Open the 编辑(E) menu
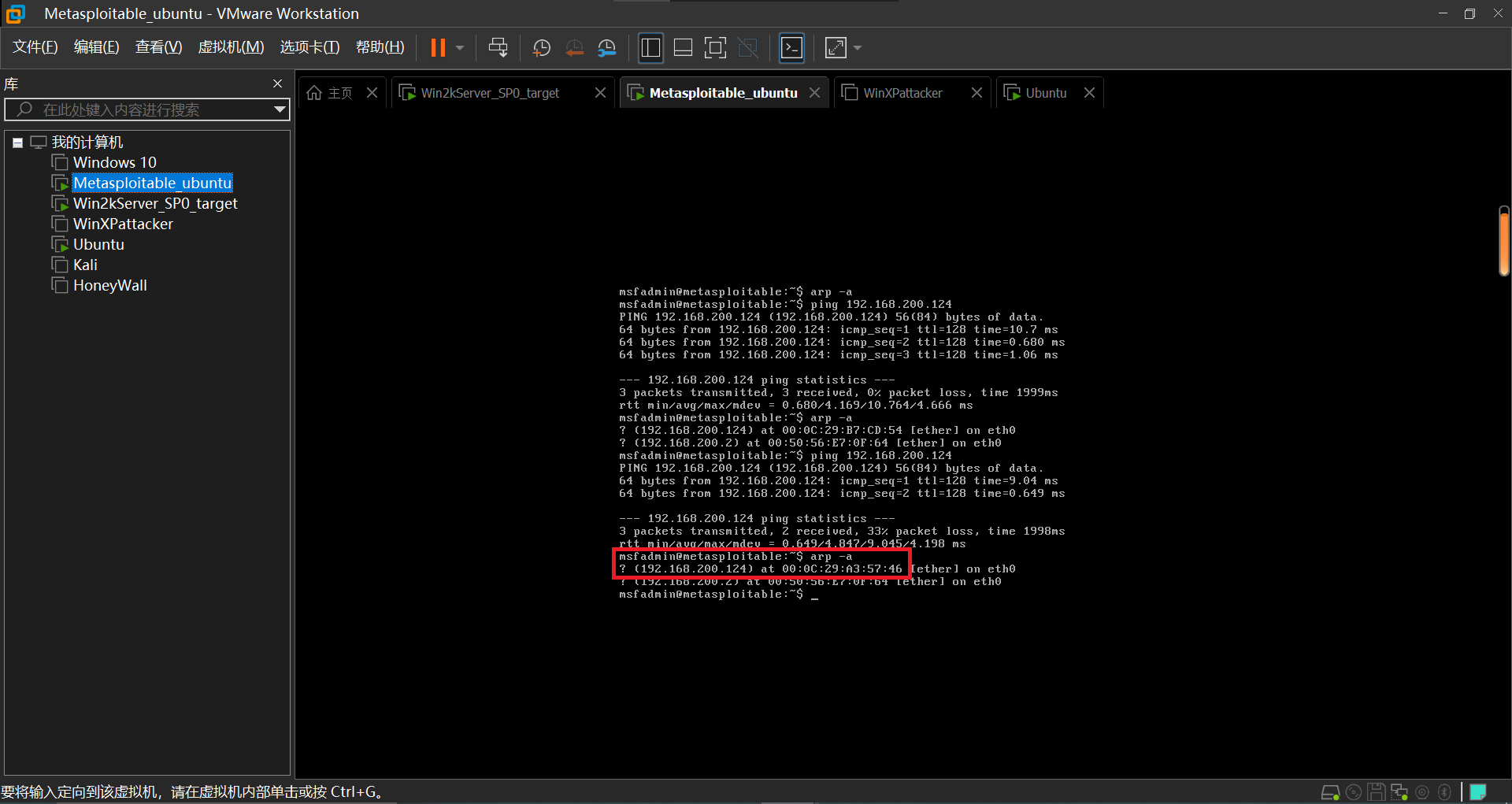Screen dimensions: 1512x804 click(96, 47)
